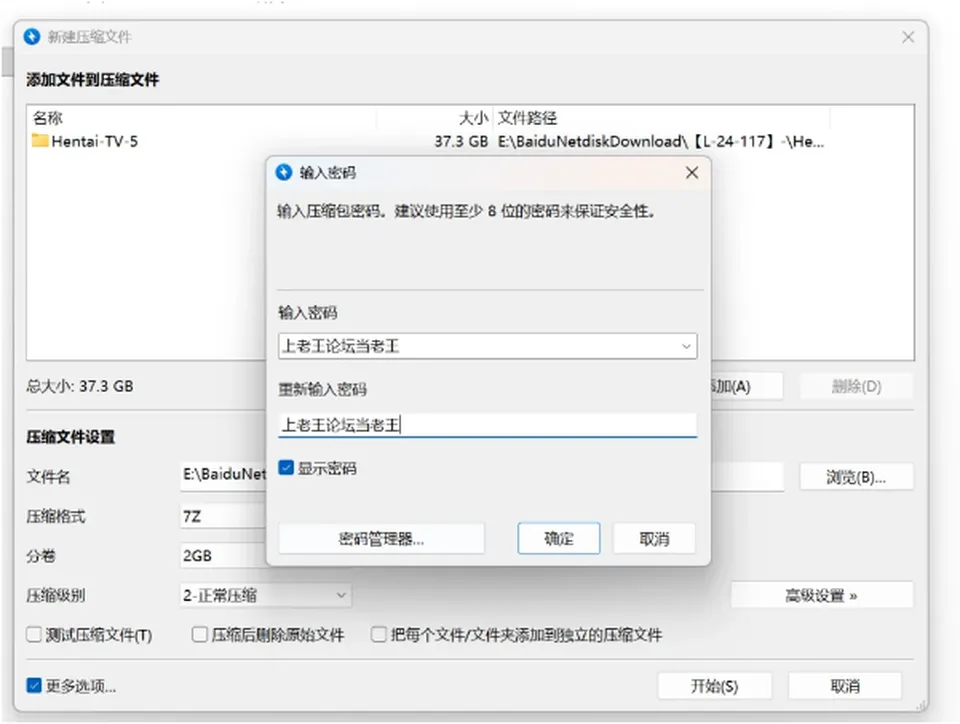The image size is (960, 724).
Task: Close the 新建压缩文件 window
Action: [x=908, y=37]
